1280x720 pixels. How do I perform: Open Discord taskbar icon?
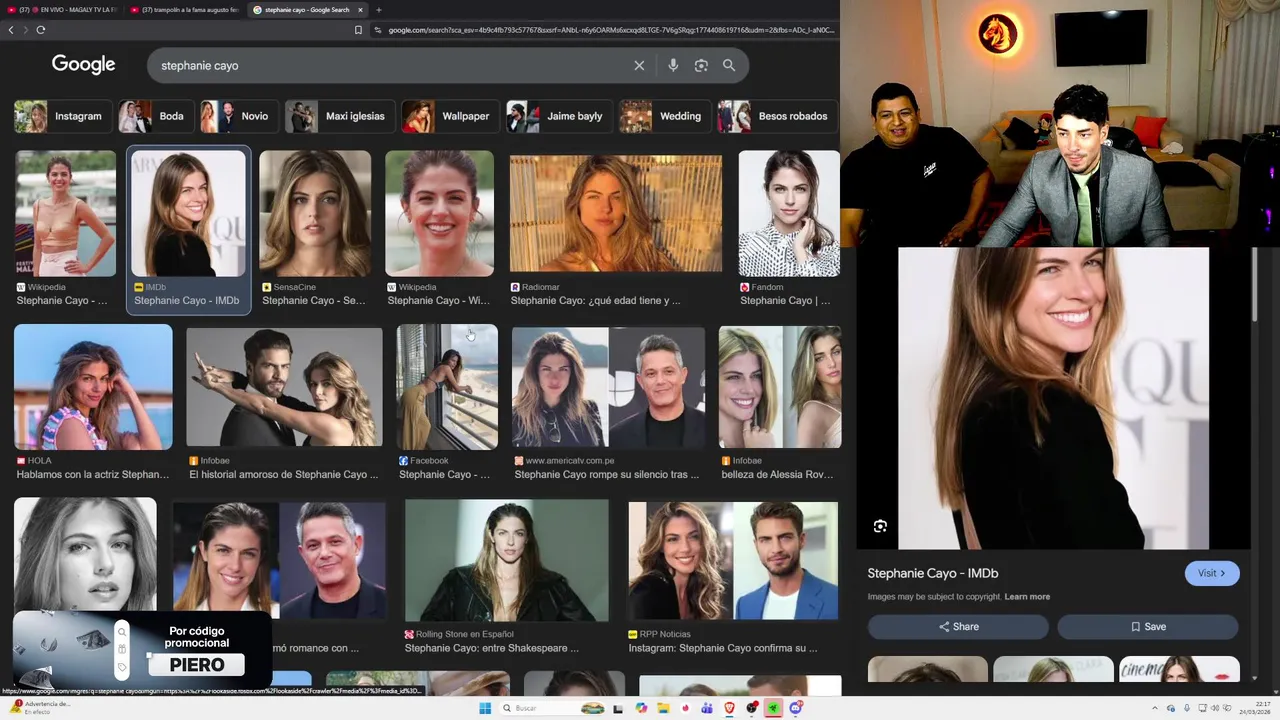tap(796, 708)
